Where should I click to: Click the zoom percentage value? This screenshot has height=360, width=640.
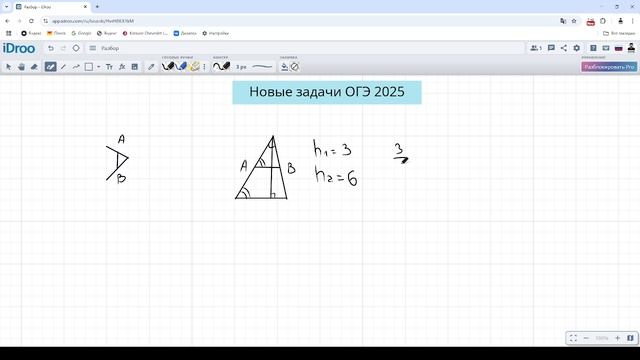(602, 338)
